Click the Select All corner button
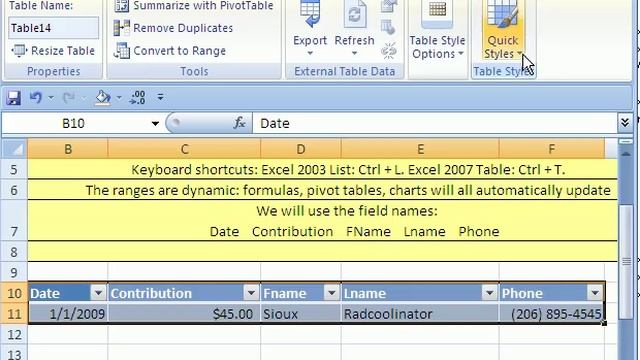 [15, 149]
